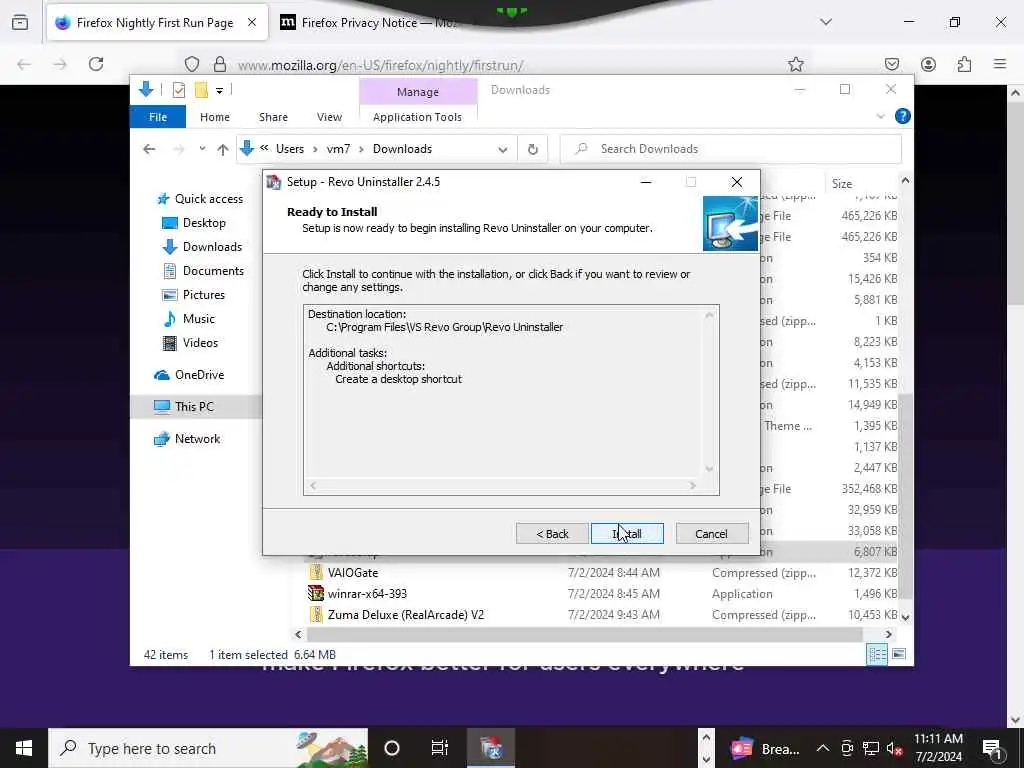Click scroll-down arrow of file list

(x=905, y=616)
